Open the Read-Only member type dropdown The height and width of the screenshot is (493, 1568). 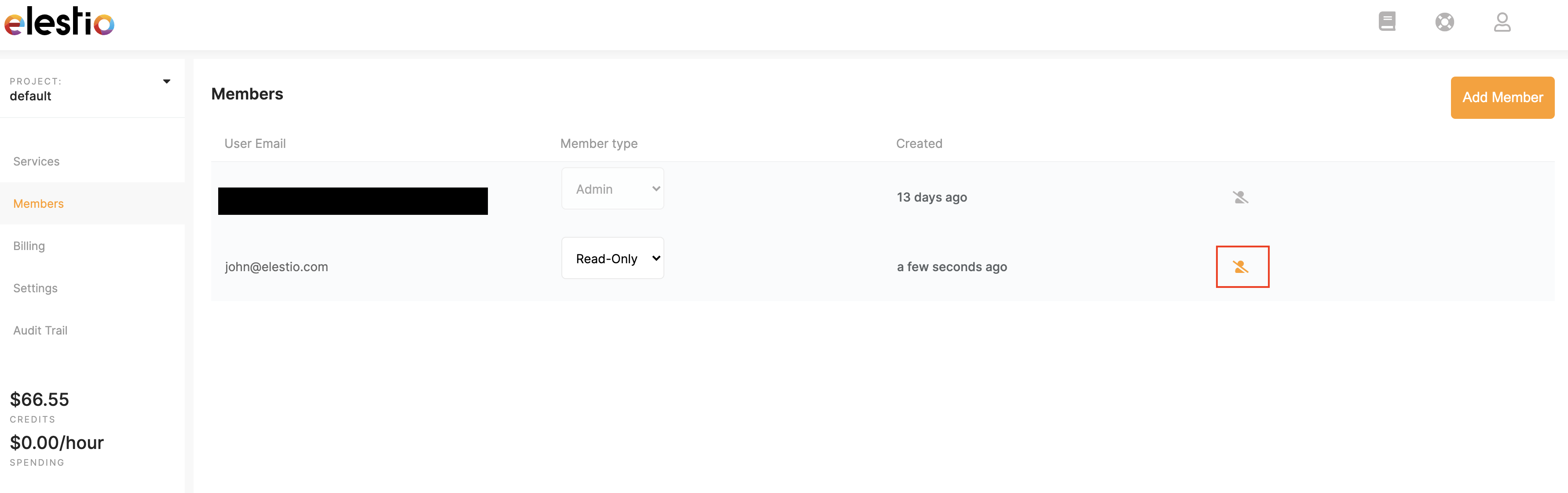click(x=612, y=259)
